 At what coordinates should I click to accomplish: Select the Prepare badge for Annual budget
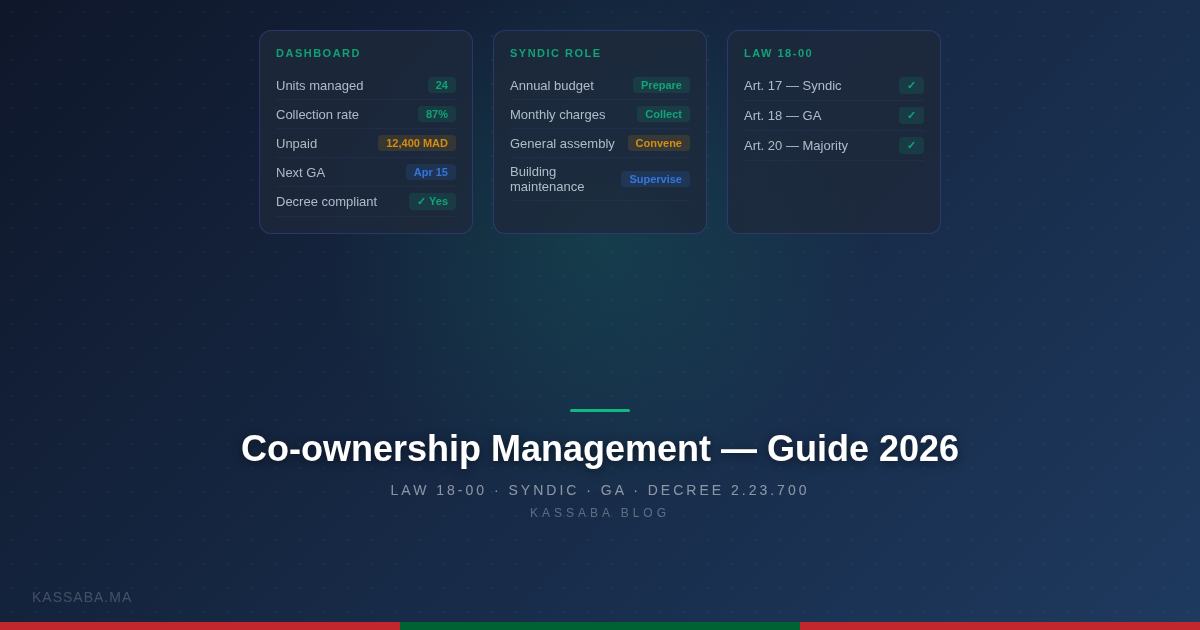pos(661,85)
